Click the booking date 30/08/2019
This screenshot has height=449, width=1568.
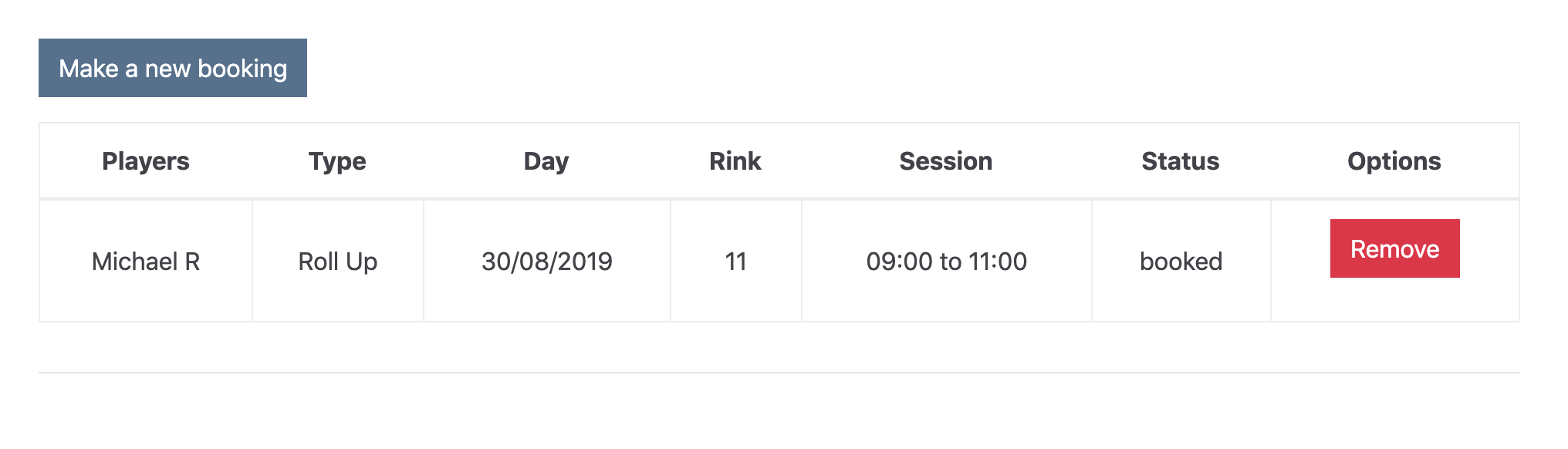(546, 262)
